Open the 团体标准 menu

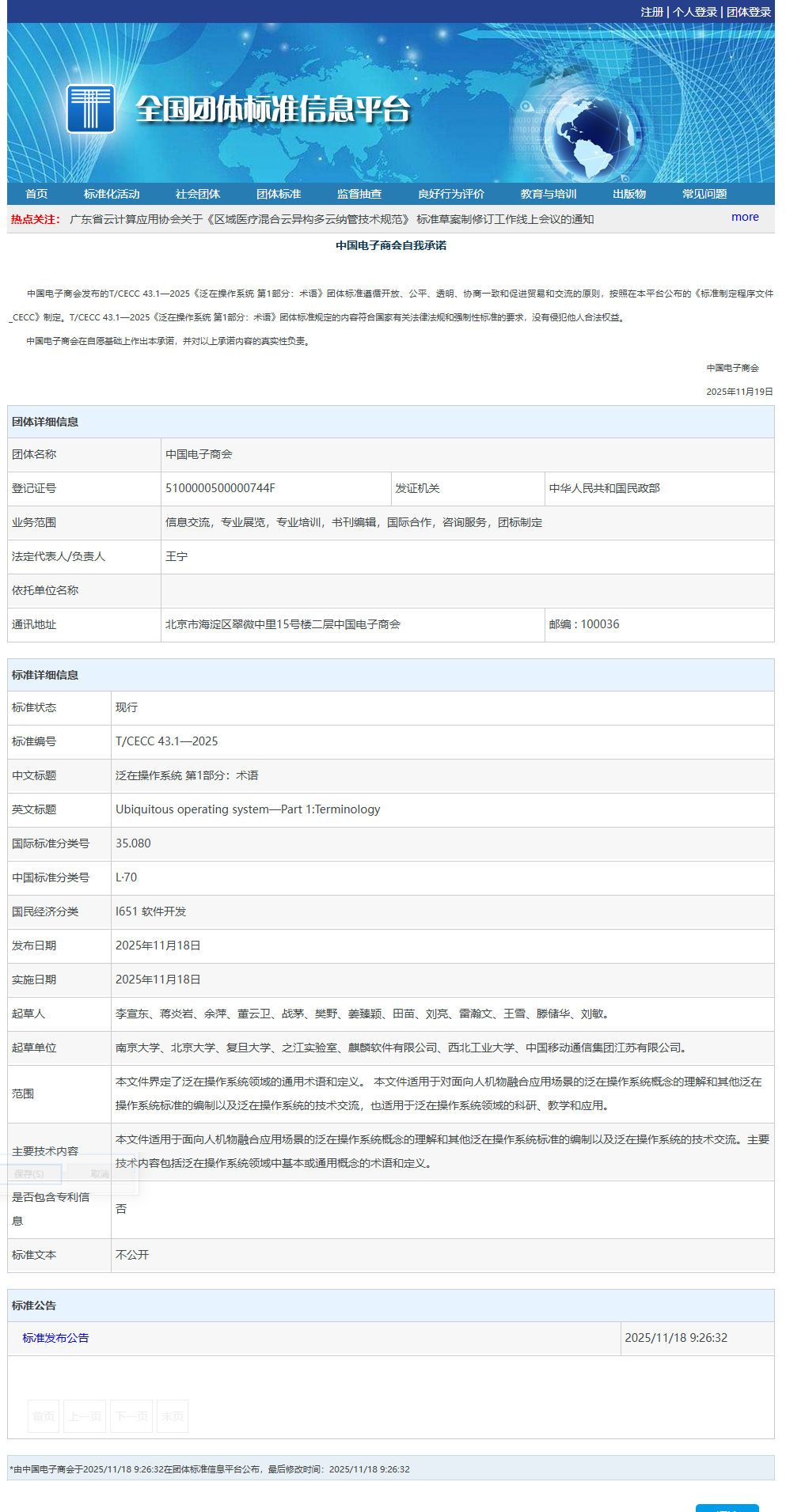point(279,194)
